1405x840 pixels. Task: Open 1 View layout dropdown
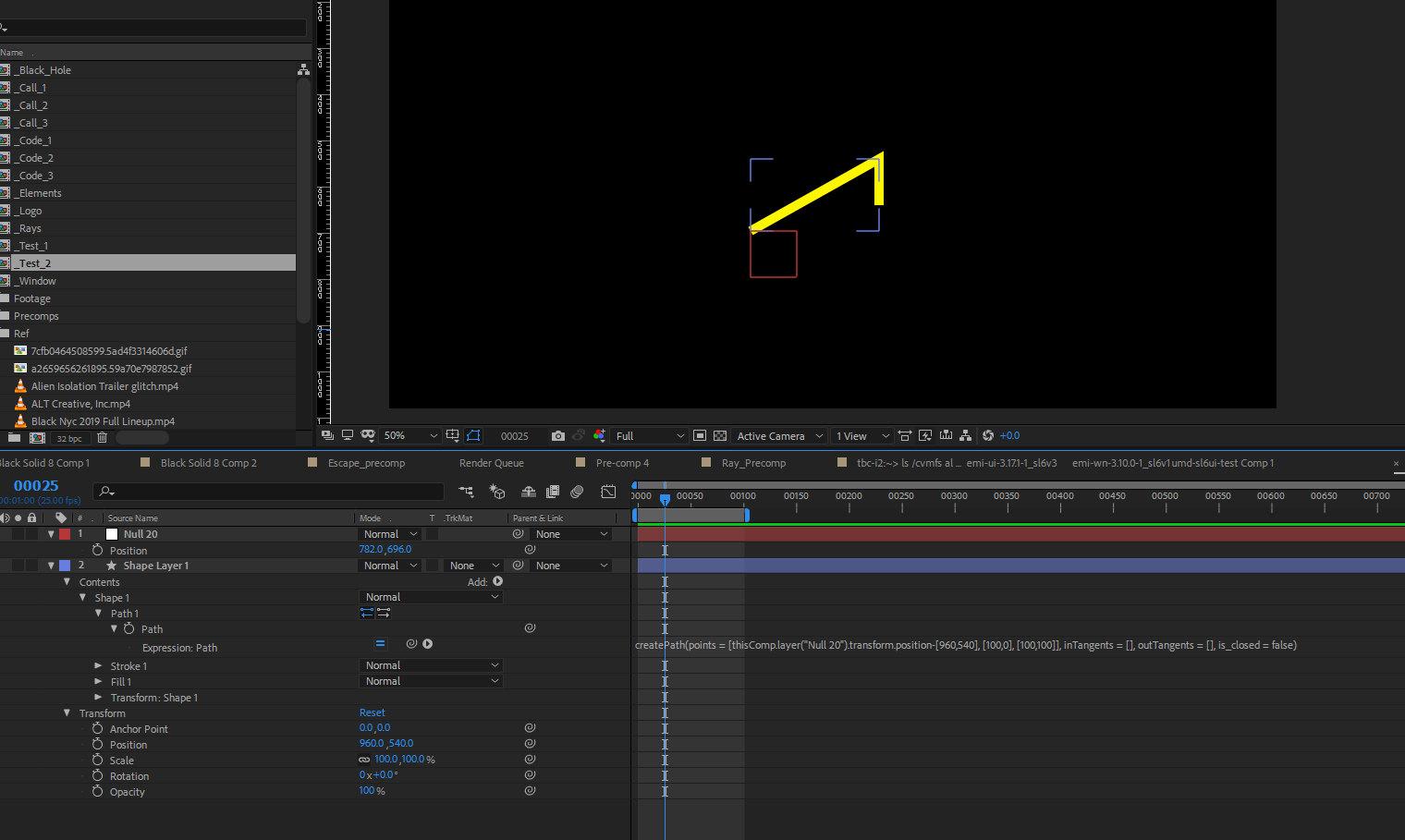point(862,435)
